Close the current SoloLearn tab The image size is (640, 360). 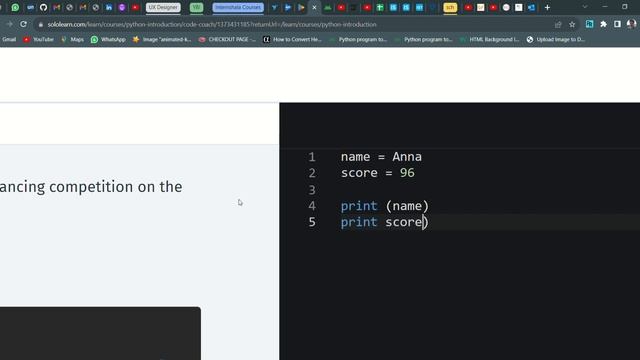314,7
